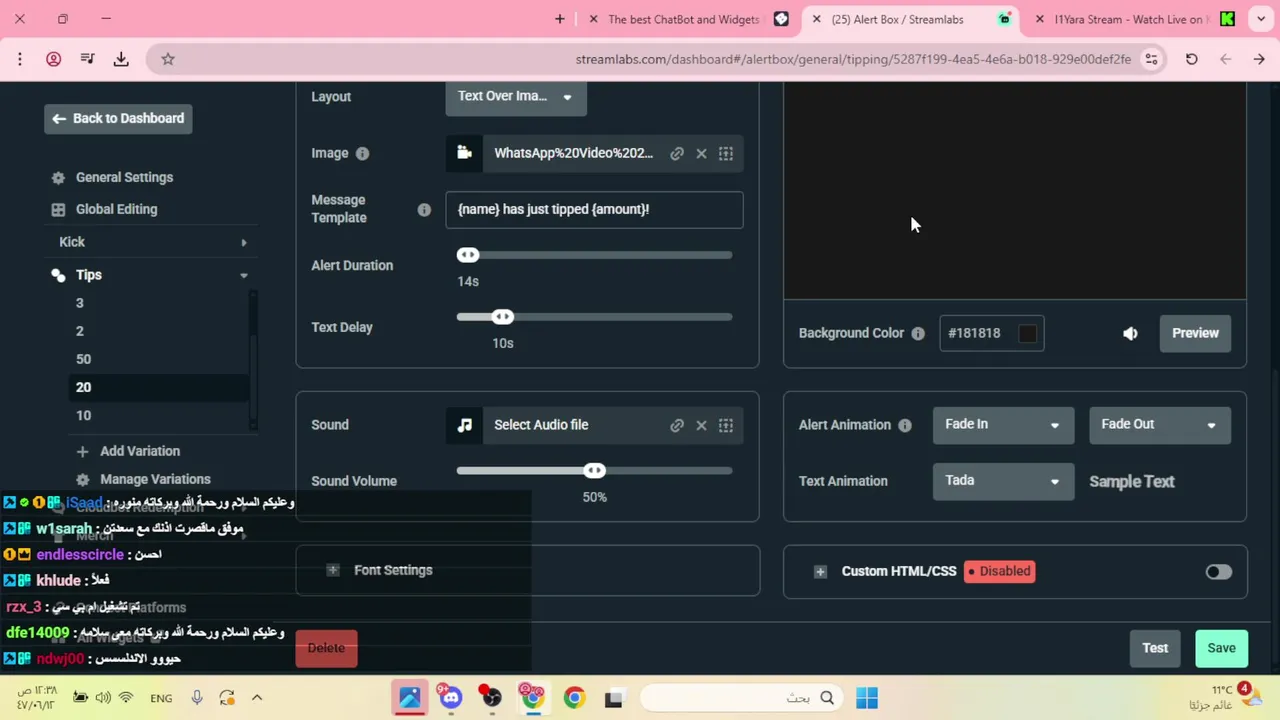This screenshot has height=720, width=1280.
Task: Toggle the Custom HTML/CSS switch
Action: [x=1218, y=572]
